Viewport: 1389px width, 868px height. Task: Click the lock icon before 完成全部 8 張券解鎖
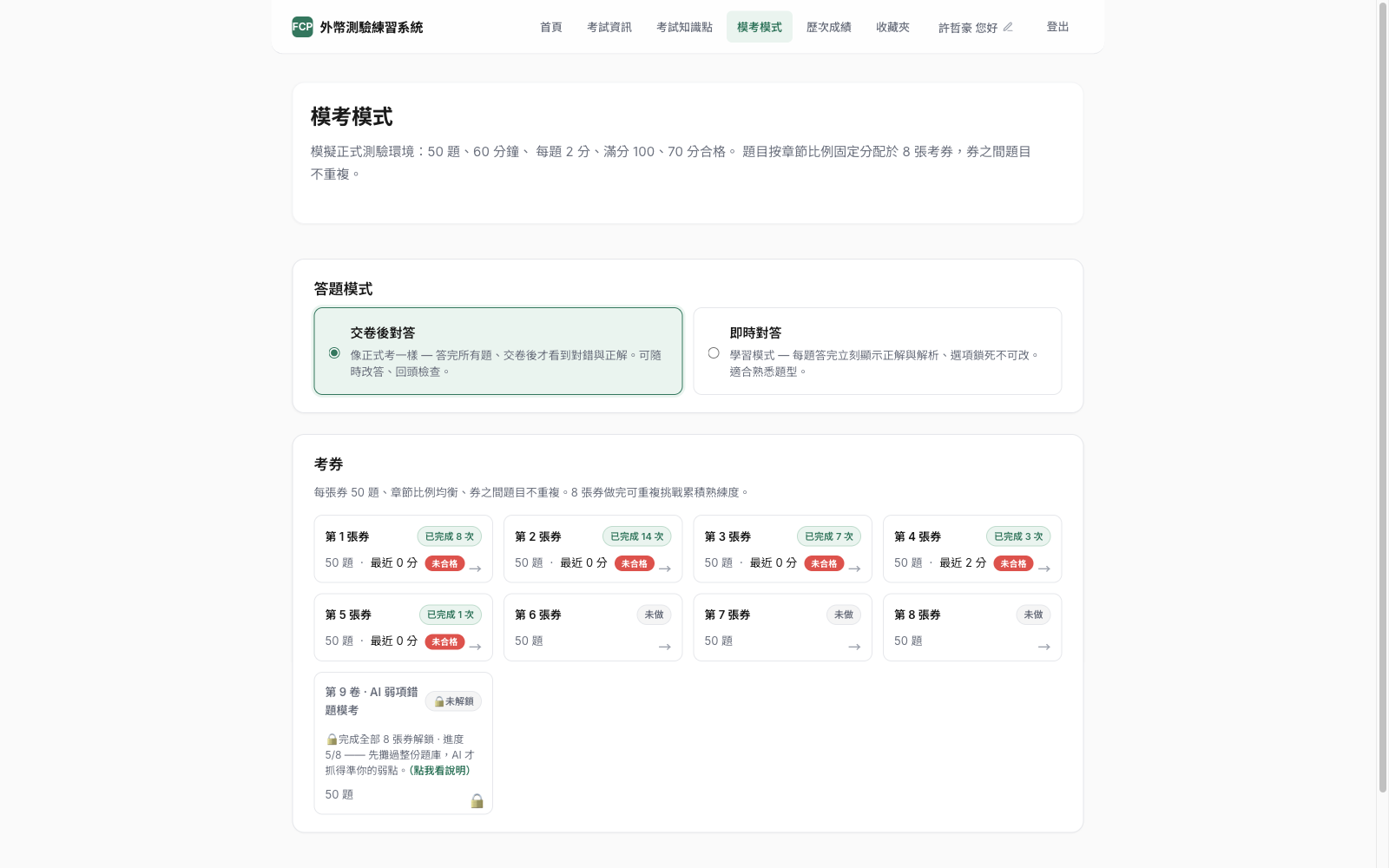pyautogui.click(x=332, y=740)
